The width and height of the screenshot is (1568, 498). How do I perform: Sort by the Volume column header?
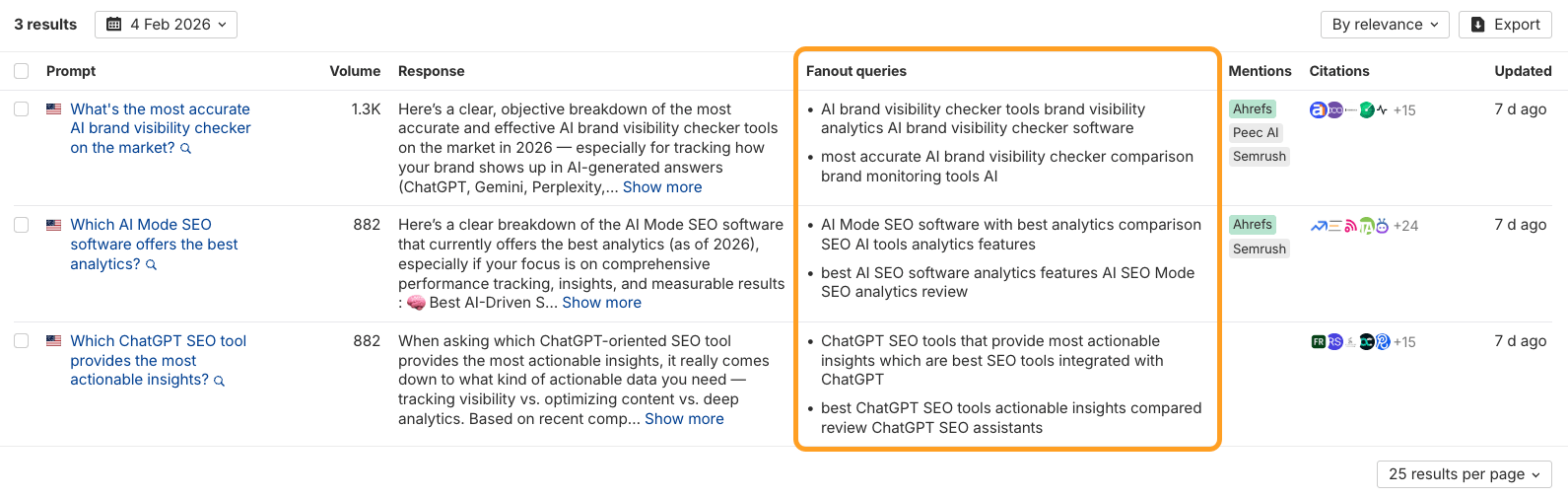click(x=355, y=71)
